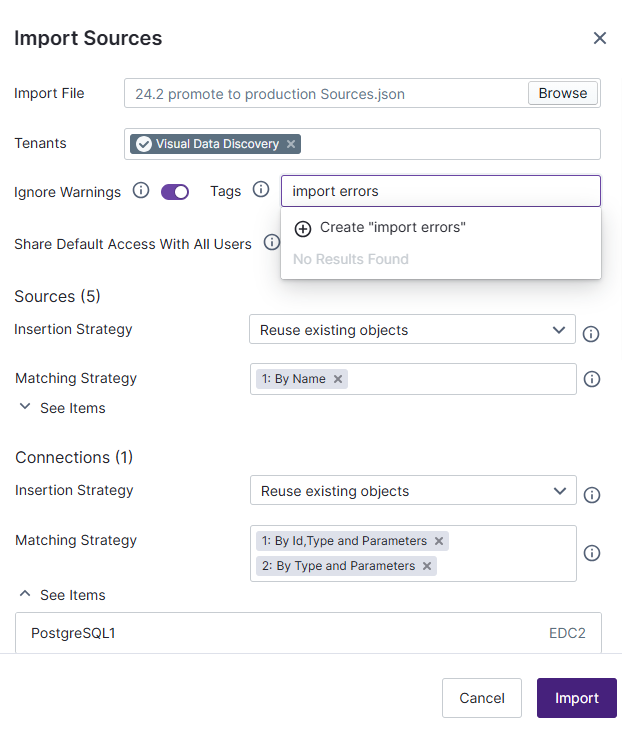Click the Browse button for import file
Screen dimensions: 626x740
(x=563, y=93)
